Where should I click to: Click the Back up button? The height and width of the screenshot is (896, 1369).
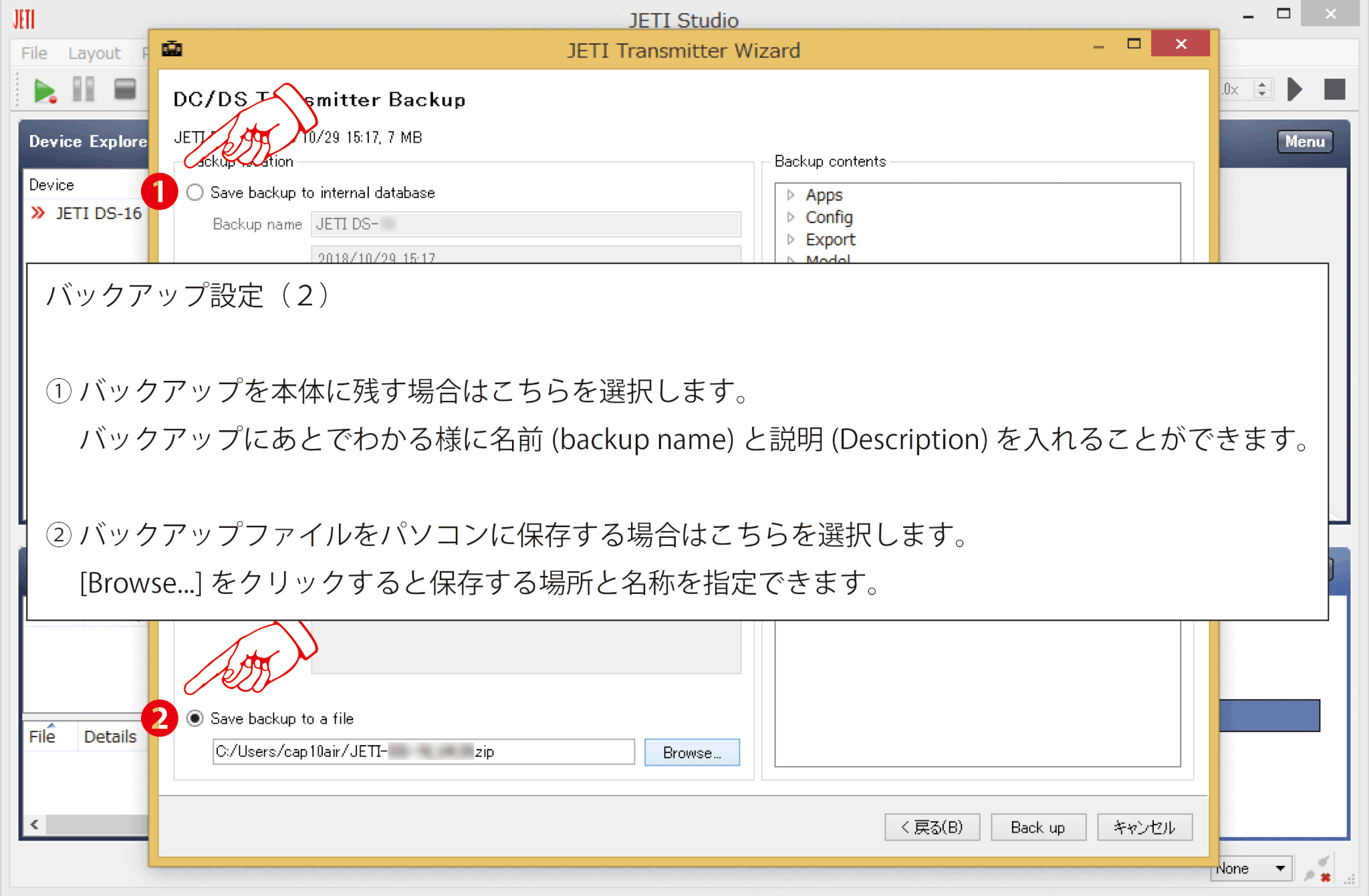1037,827
